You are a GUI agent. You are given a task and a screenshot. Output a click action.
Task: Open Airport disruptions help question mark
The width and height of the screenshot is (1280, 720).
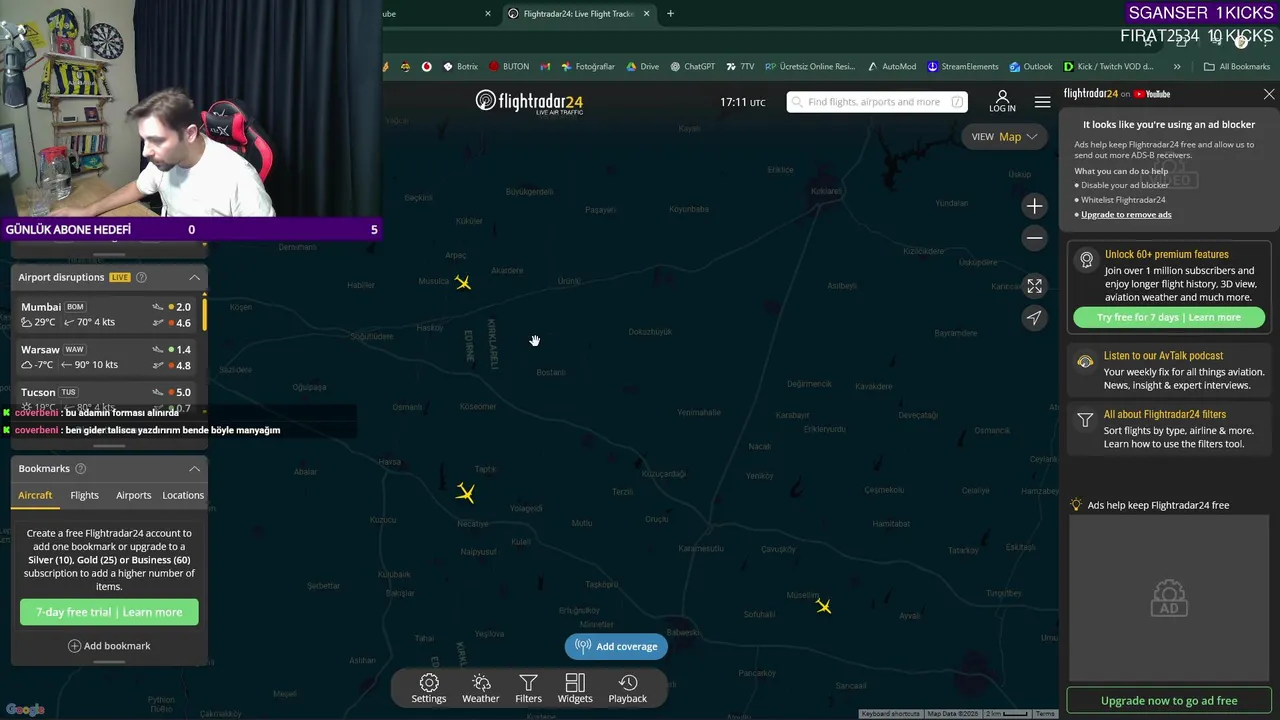tap(141, 277)
